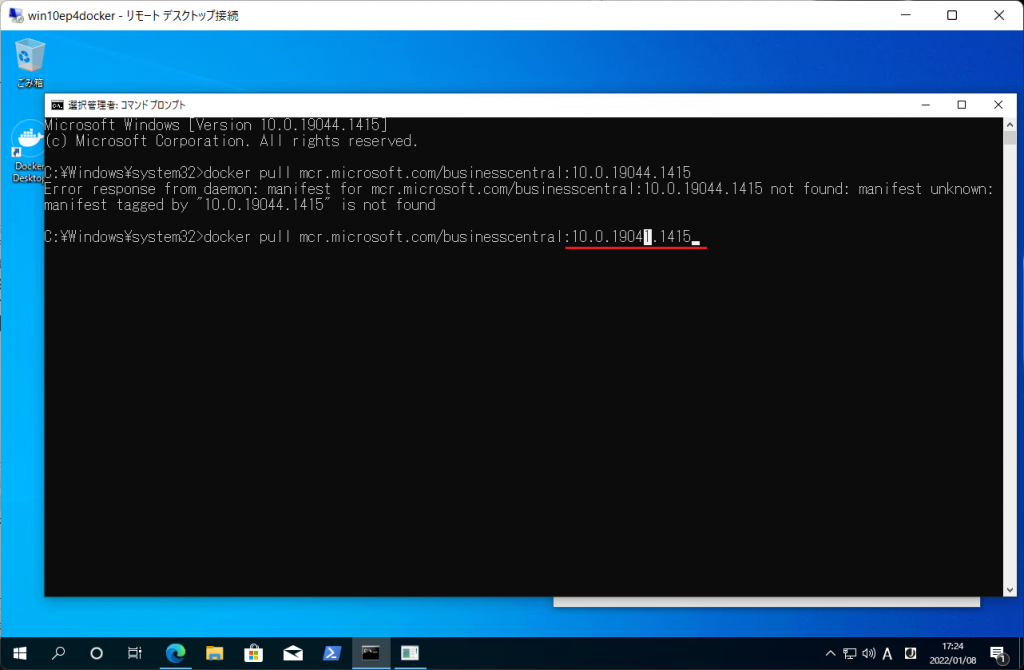Minimize the Command Prompt window

click(x=925, y=105)
